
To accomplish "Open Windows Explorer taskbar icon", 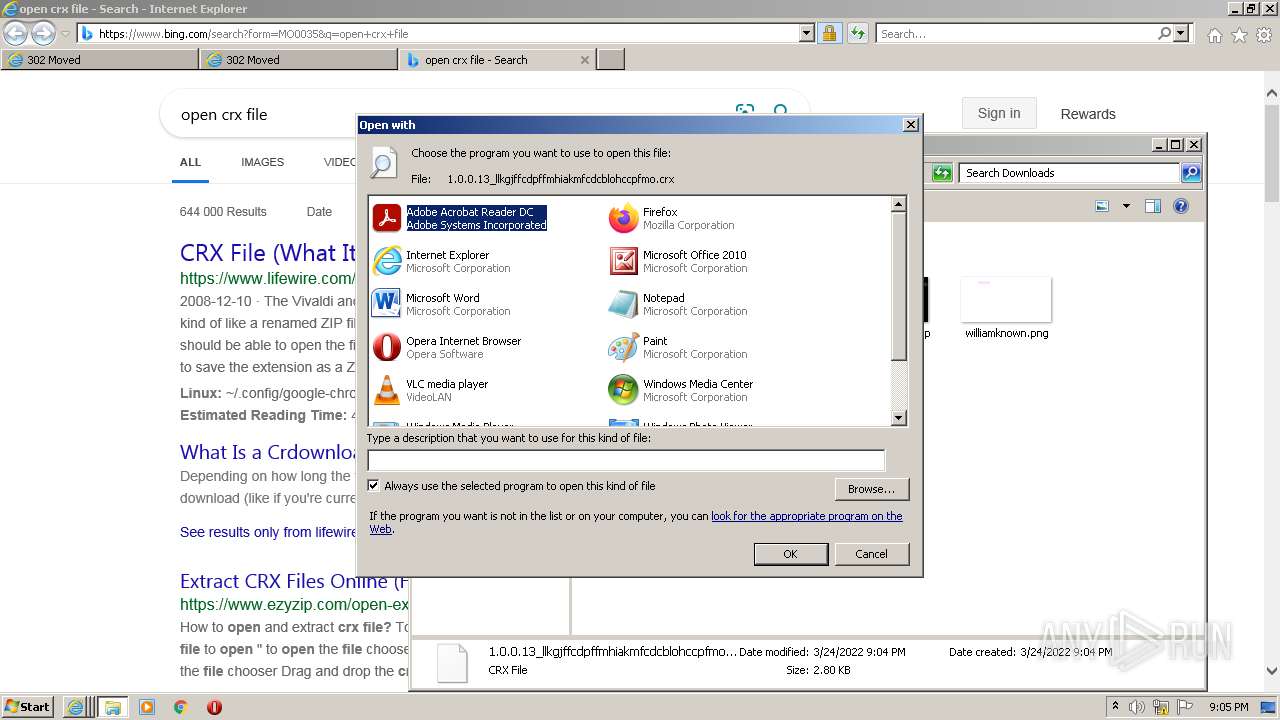I will [113, 707].
